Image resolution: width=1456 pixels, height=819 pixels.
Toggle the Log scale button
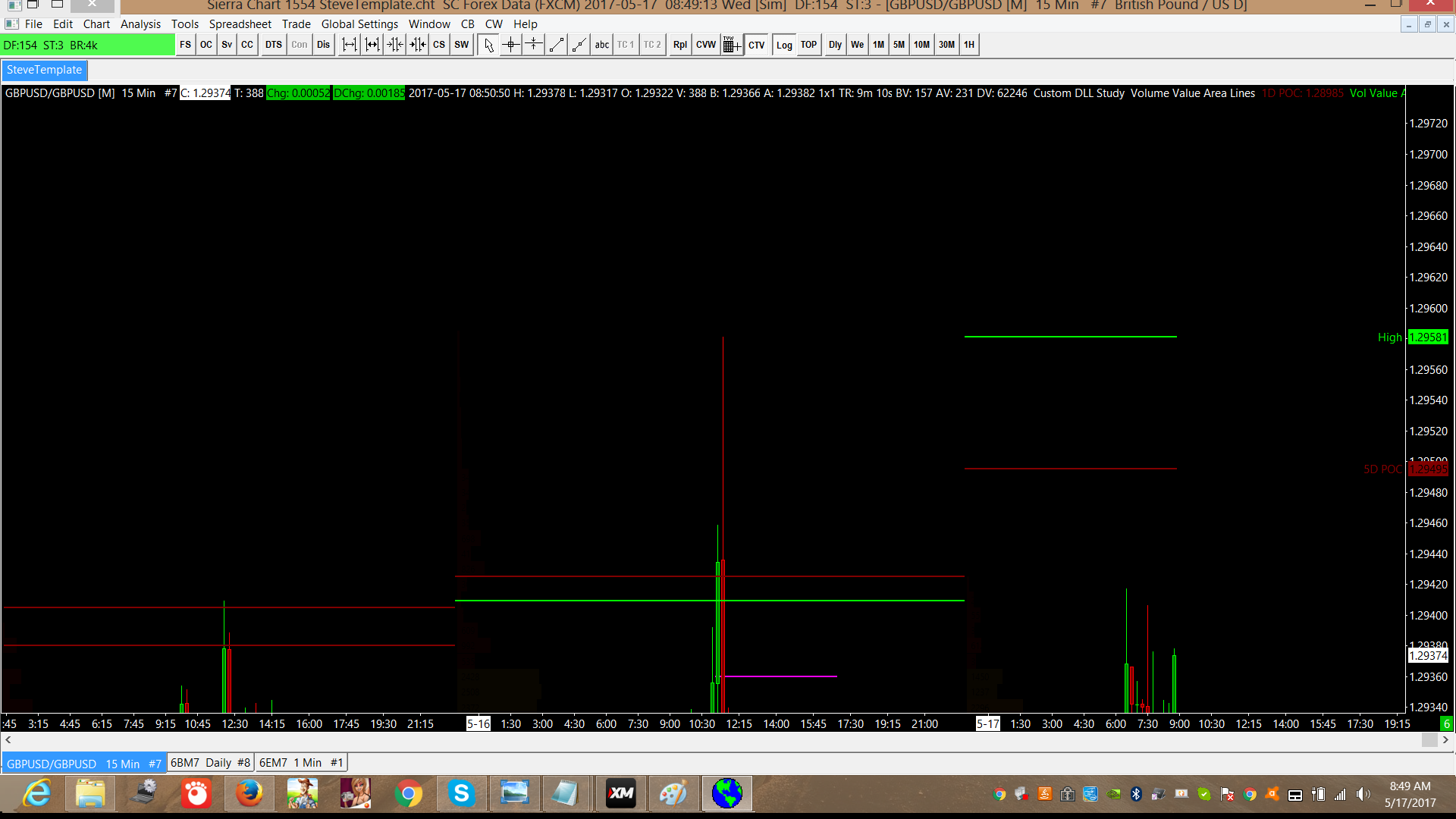point(783,45)
